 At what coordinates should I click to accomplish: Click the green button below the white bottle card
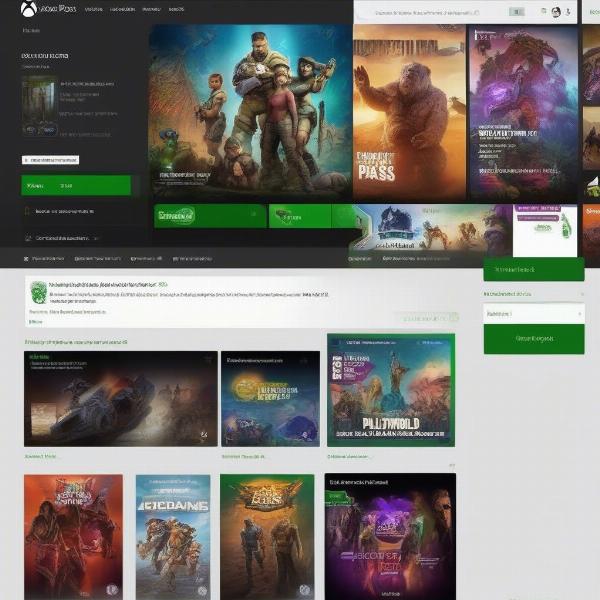534,269
